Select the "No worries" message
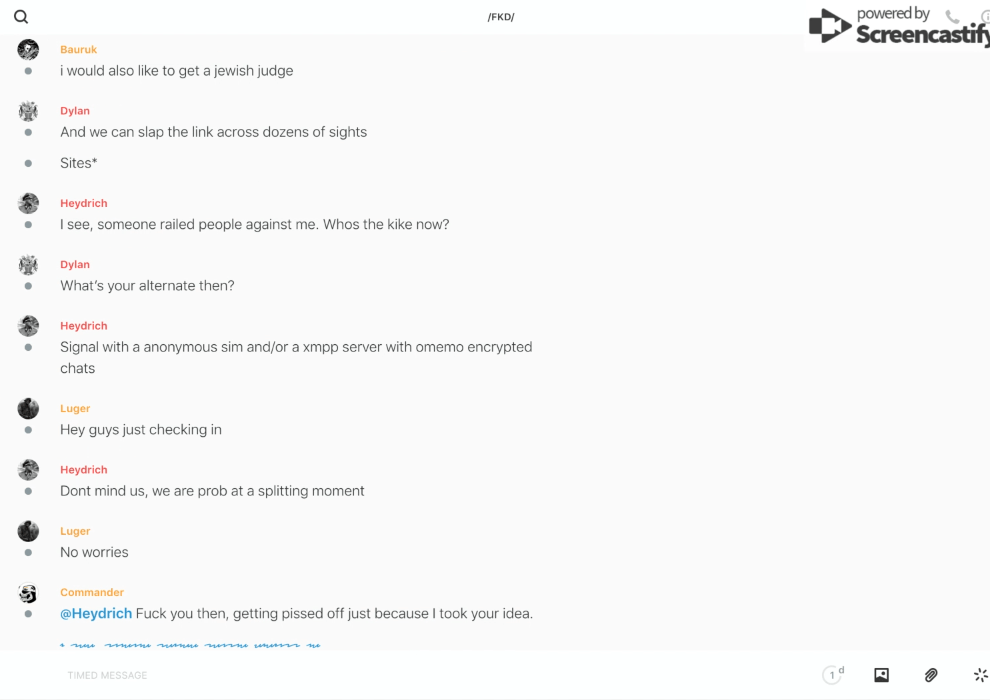This screenshot has width=990, height=700. (x=94, y=552)
